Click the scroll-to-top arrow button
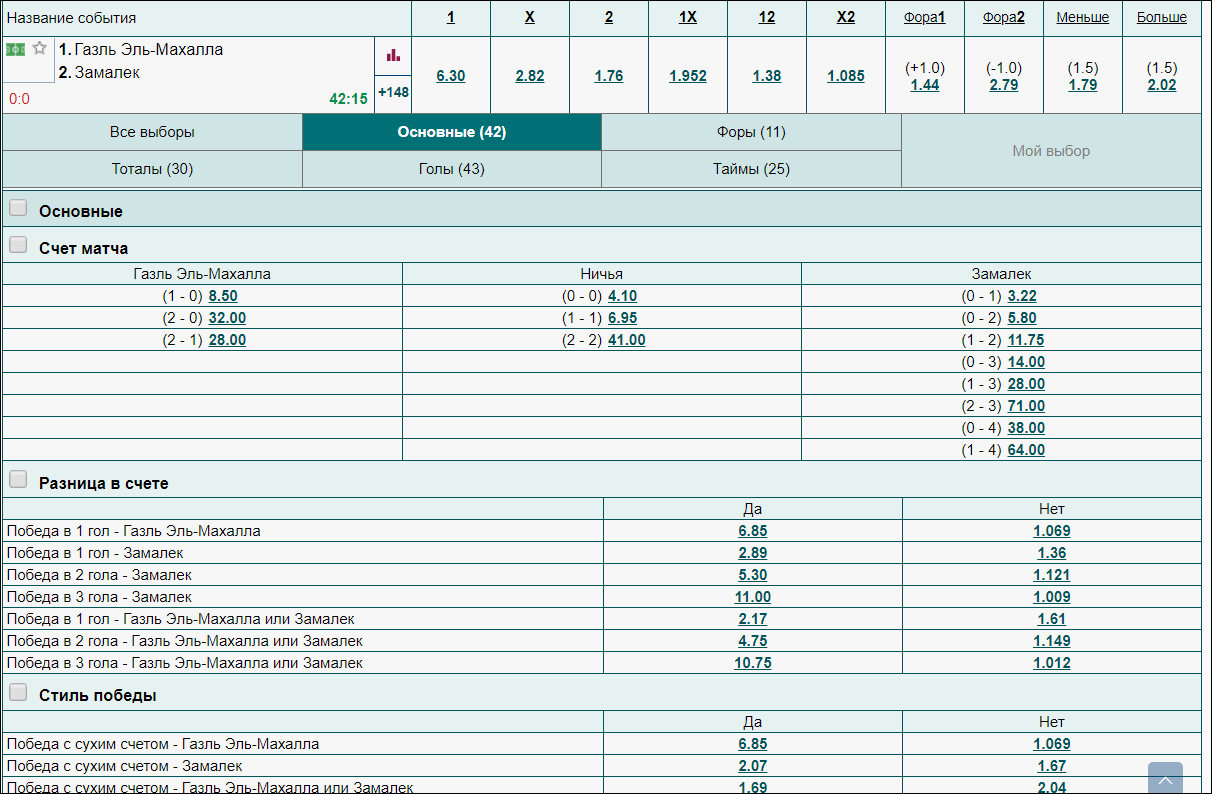Viewport: 1212px width, 794px height. (x=1165, y=779)
